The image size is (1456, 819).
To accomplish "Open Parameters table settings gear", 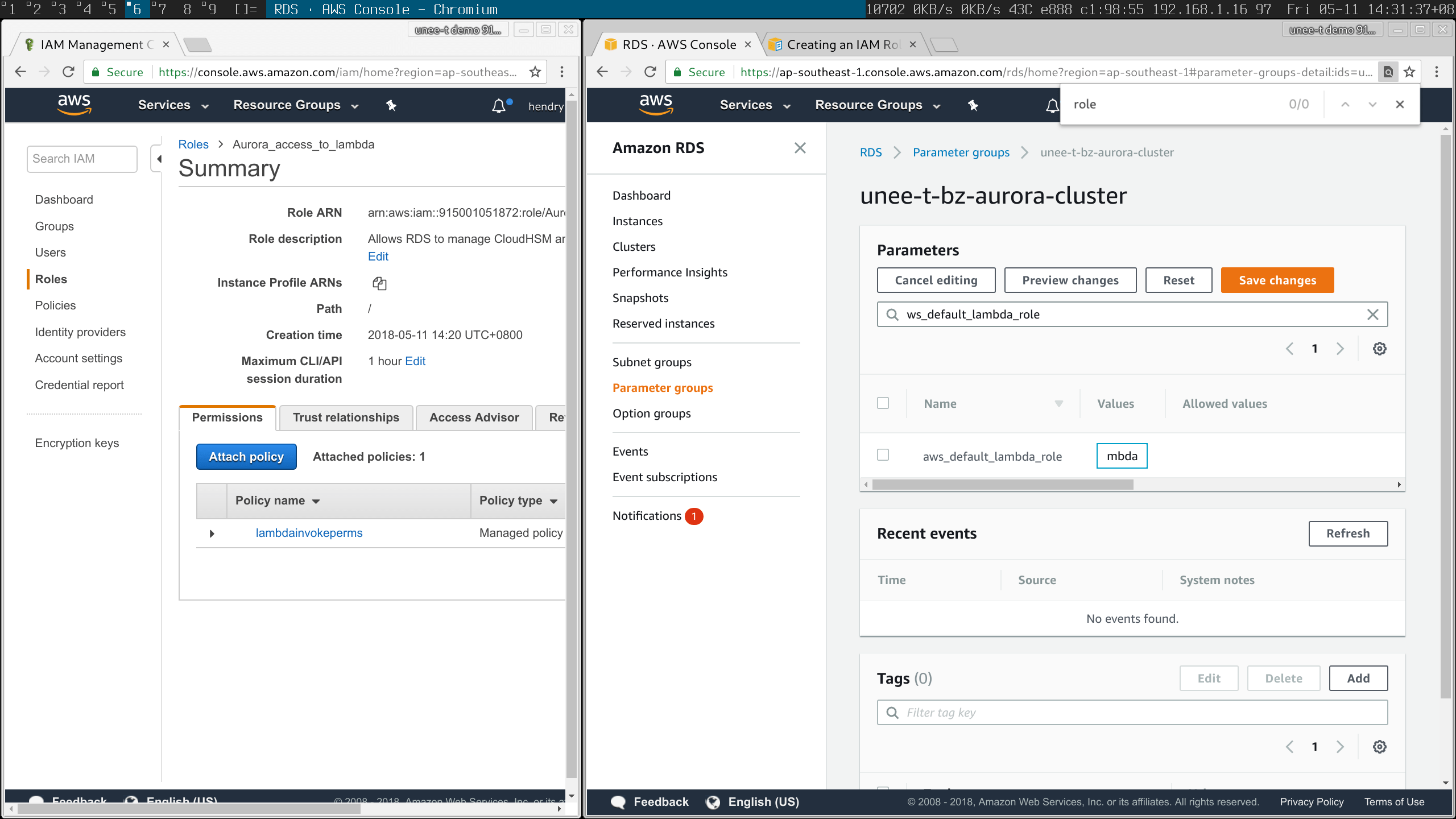I will pos(1379,349).
